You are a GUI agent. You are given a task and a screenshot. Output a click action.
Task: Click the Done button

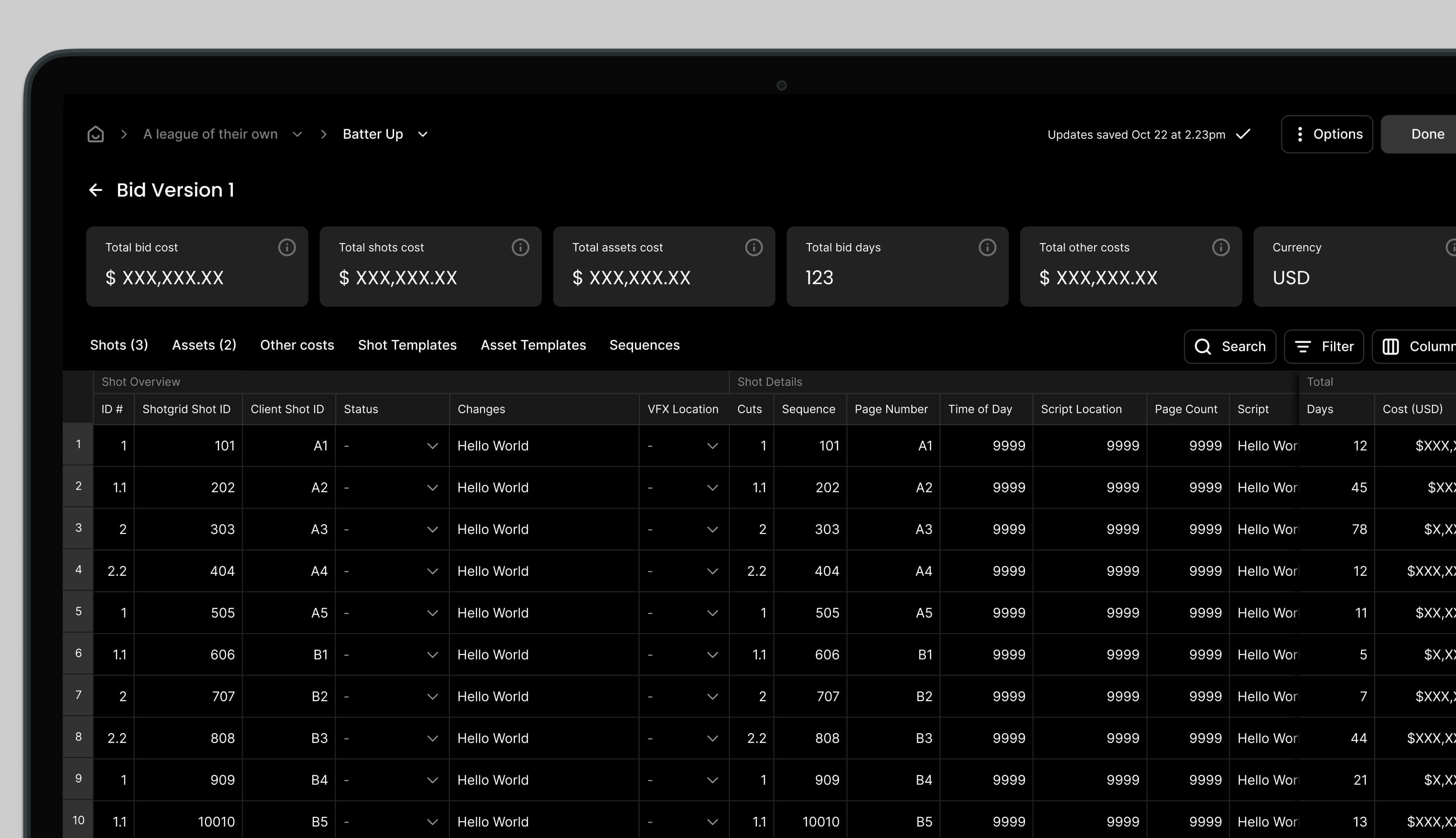(x=1427, y=134)
